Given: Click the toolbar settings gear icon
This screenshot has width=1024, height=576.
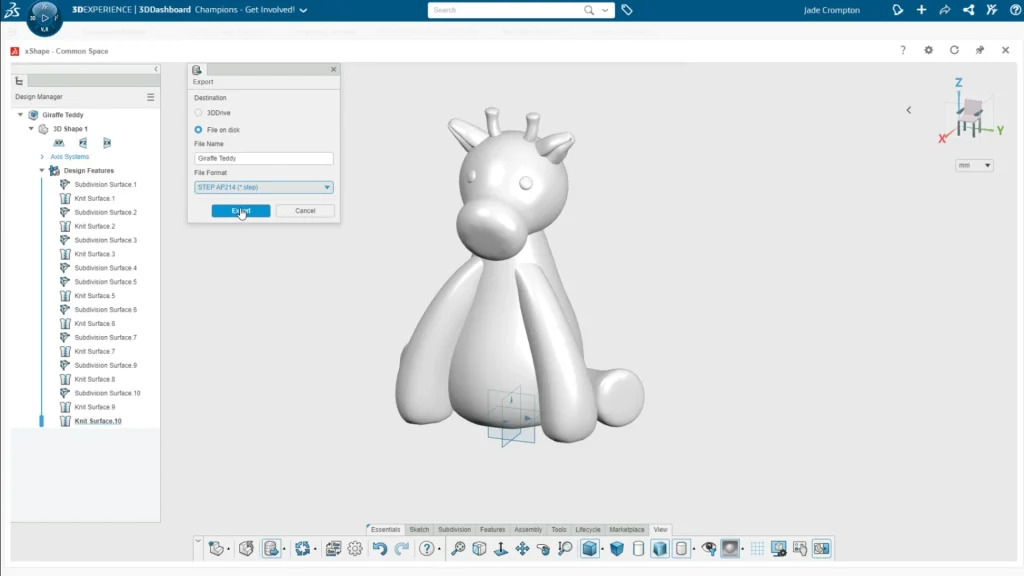Looking at the screenshot, I should point(355,548).
